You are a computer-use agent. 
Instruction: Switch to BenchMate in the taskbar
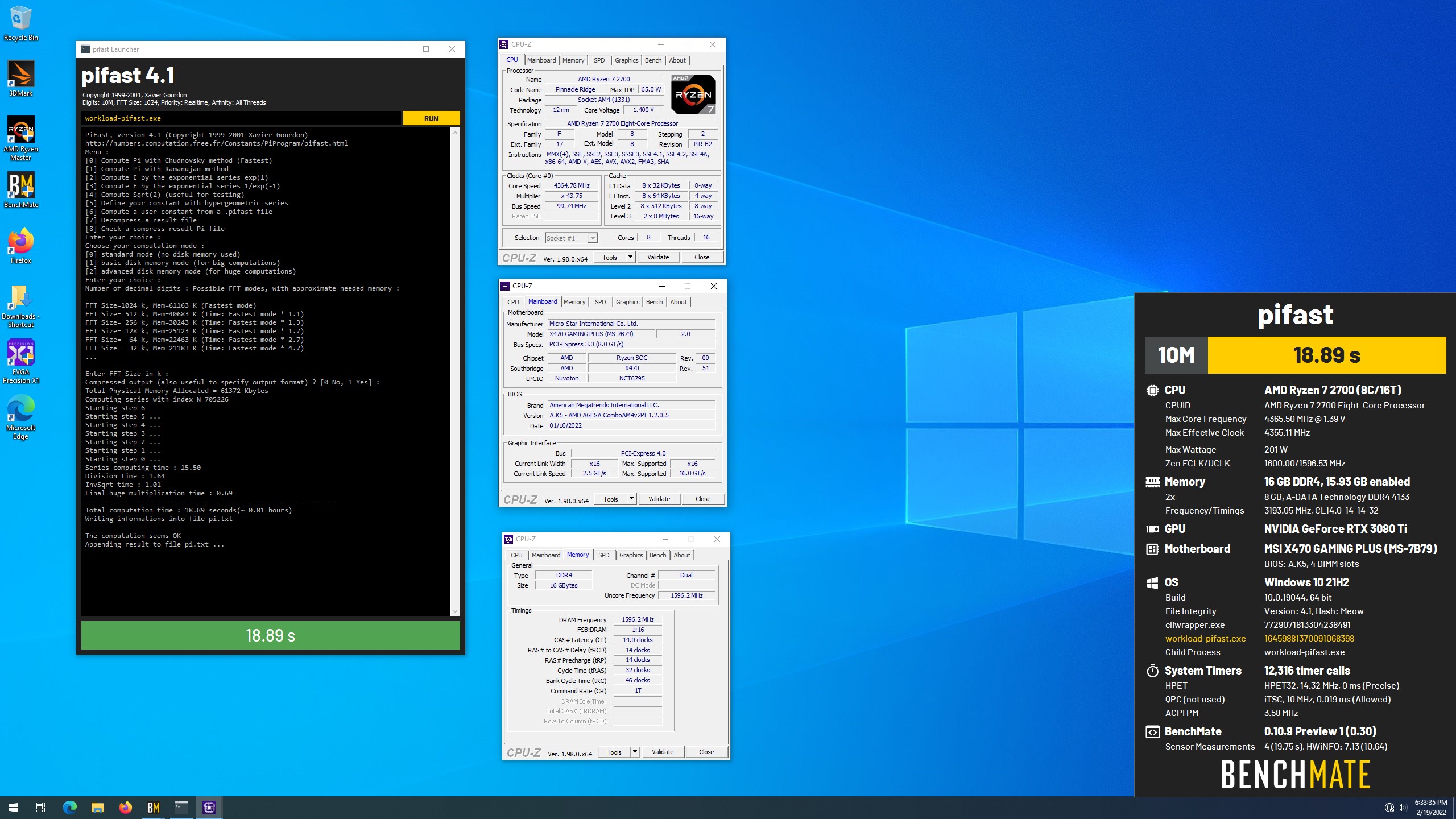tap(153, 807)
